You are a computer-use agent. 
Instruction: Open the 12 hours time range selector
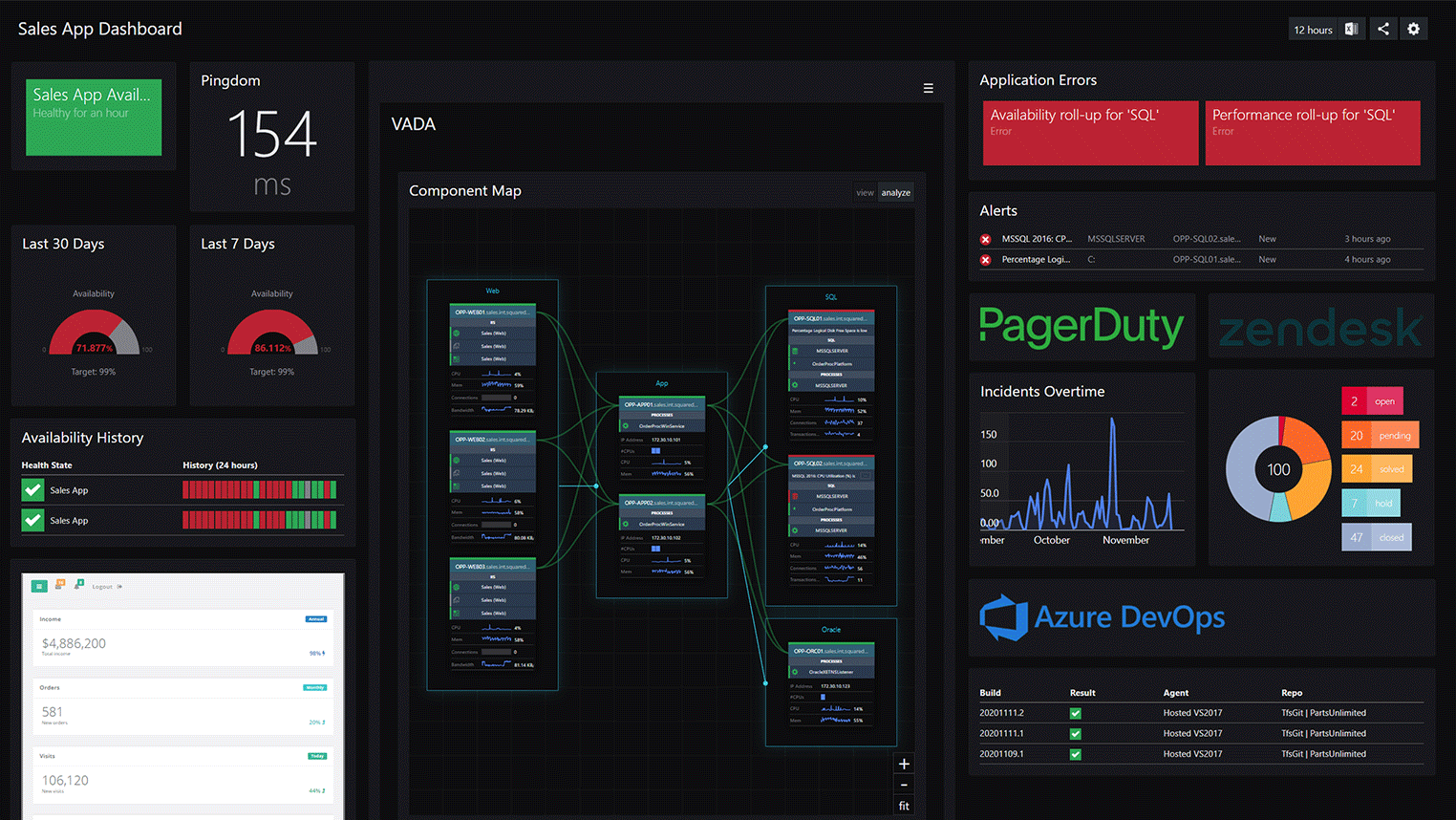1313,29
